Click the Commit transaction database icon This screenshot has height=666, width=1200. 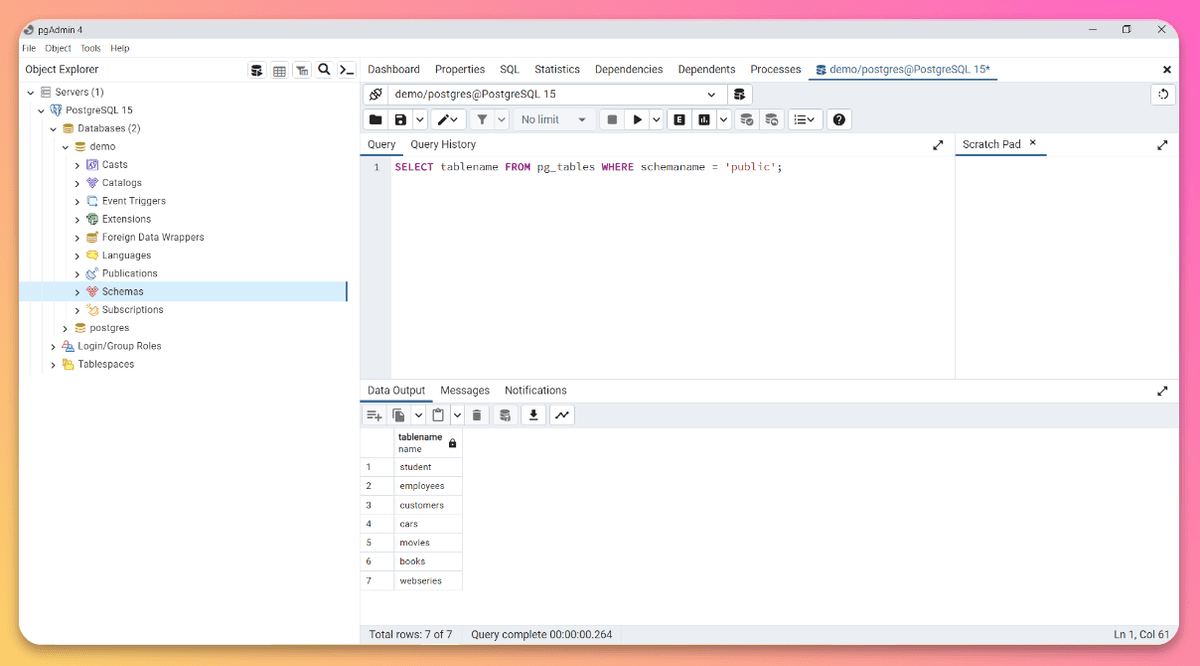746,120
